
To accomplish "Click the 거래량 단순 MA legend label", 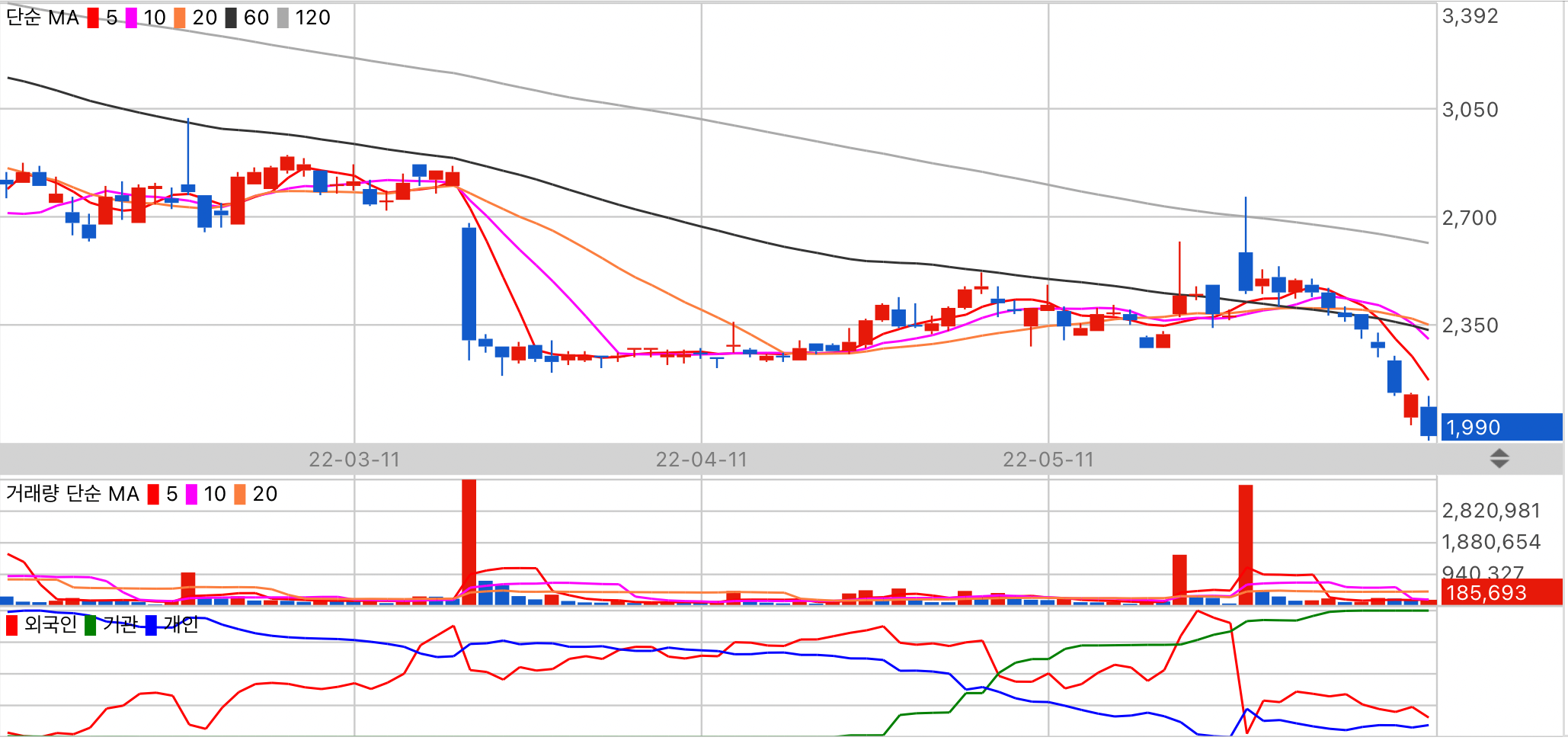I will pos(72,494).
